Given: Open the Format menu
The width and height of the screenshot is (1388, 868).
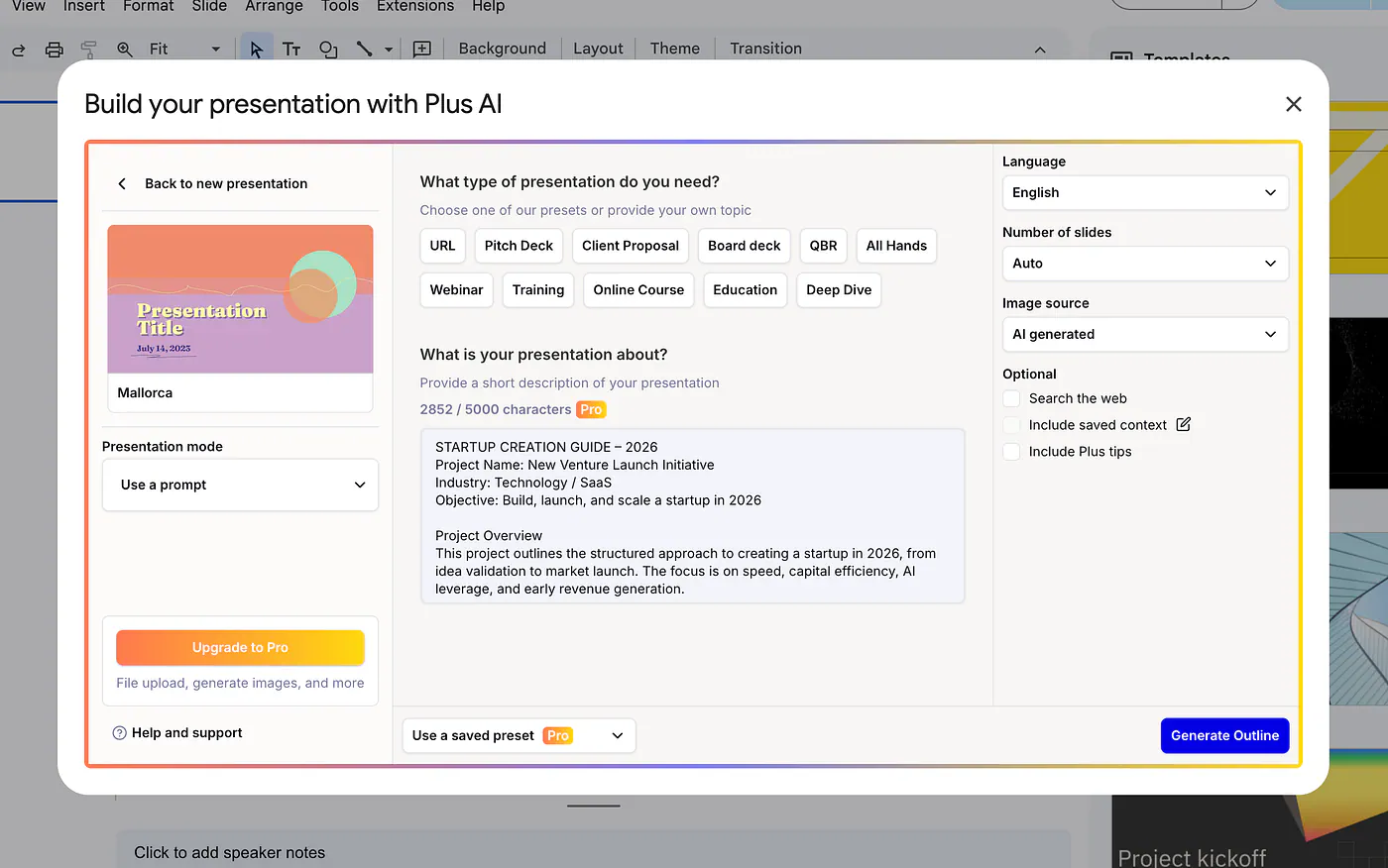Looking at the screenshot, I should click(149, 6).
